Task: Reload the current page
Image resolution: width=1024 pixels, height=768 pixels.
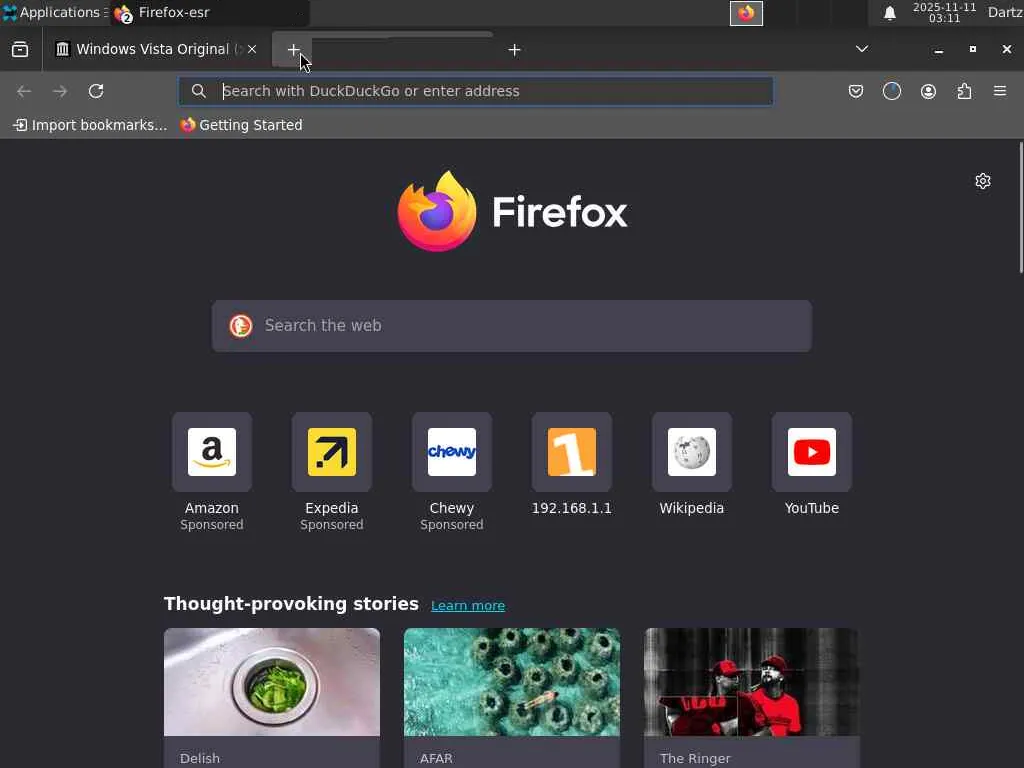Action: point(96,91)
